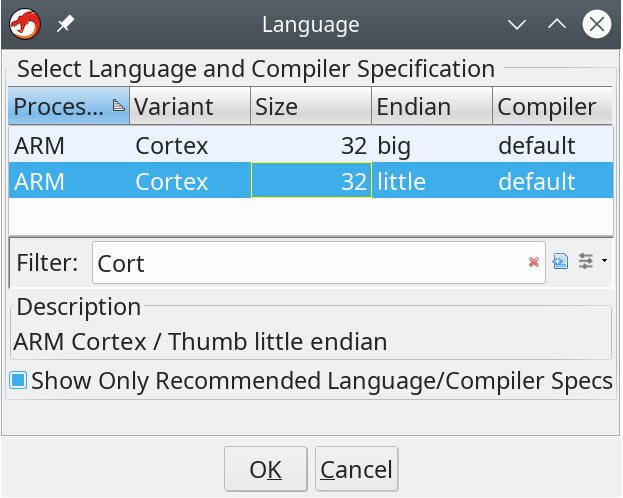Select the ARM Cortex little endian row
The image size is (623, 498).
click(311, 181)
